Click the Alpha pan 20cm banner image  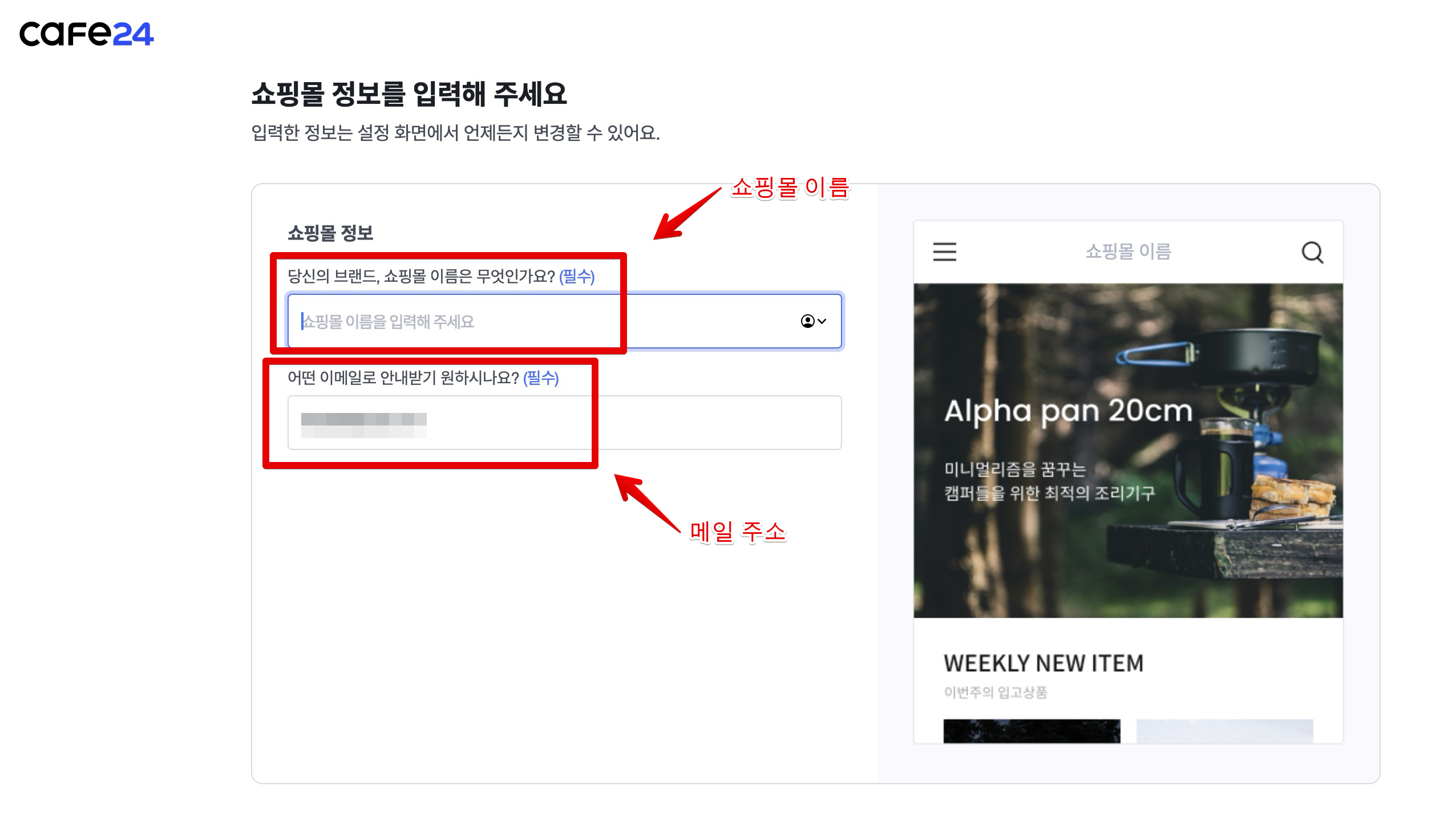click(1128, 451)
